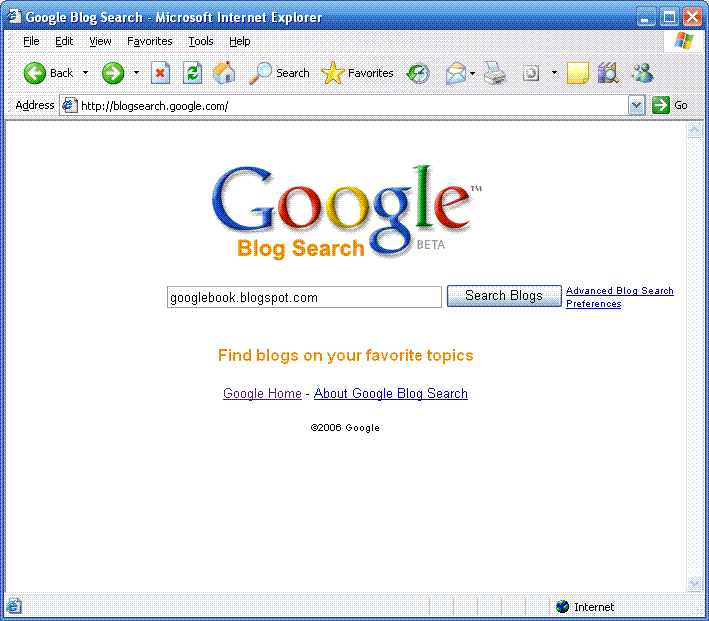709x621 pixels.
Task: Click the Edit toolbar icon beside printer
Action: [x=531, y=73]
